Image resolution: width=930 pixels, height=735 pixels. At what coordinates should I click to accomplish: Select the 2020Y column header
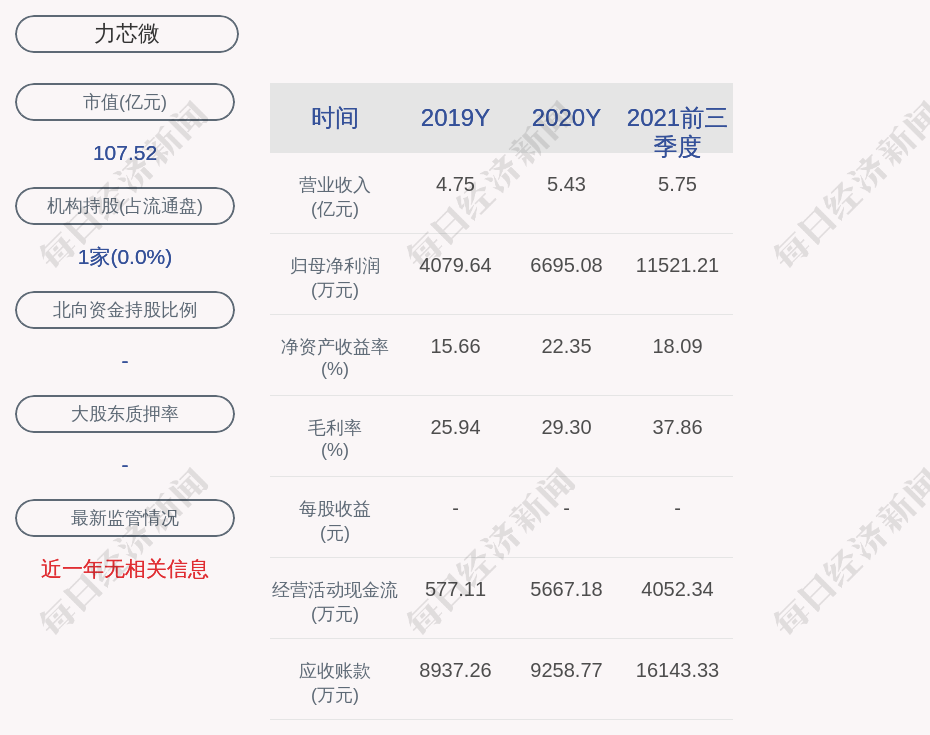pyautogui.click(x=566, y=118)
